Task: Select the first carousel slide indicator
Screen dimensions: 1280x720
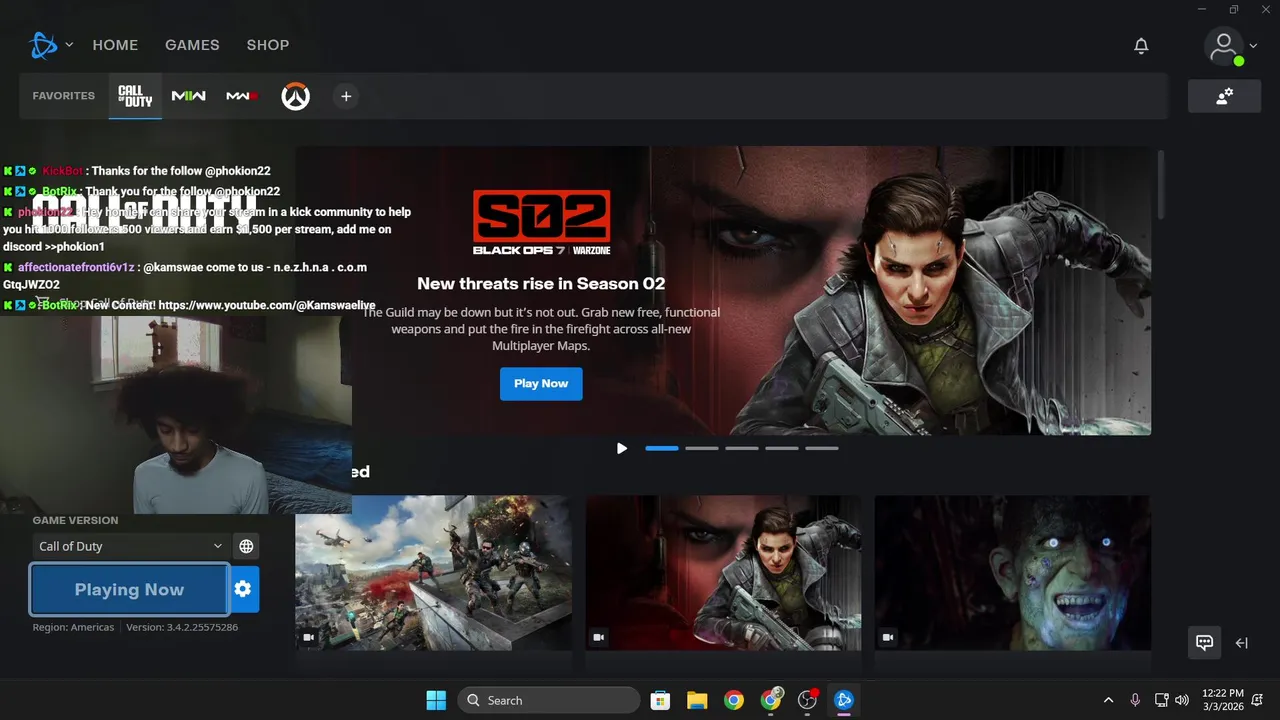Action: tap(662, 448)
